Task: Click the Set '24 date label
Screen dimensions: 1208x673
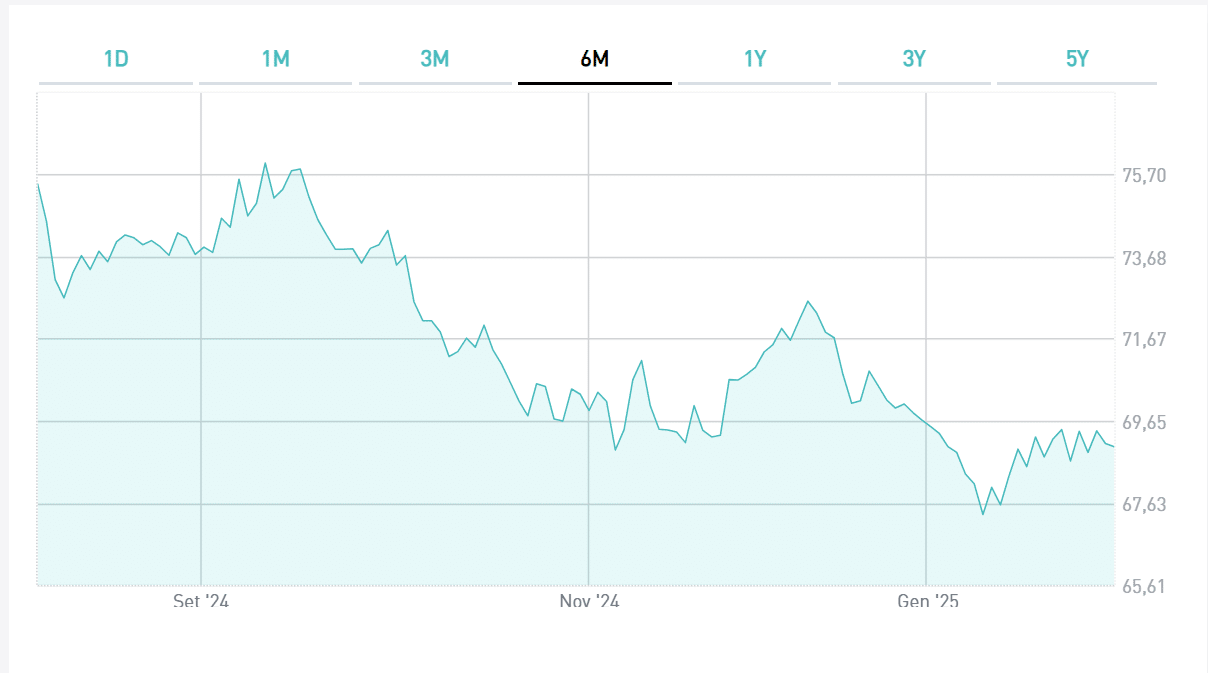Action: (201, 601)
